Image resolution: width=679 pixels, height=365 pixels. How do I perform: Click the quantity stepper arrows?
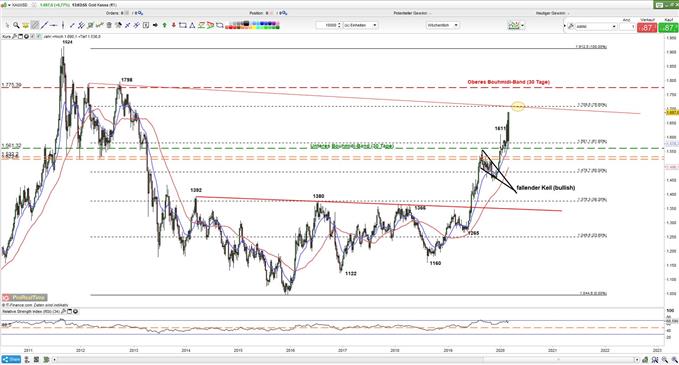[x=339, y=25]
